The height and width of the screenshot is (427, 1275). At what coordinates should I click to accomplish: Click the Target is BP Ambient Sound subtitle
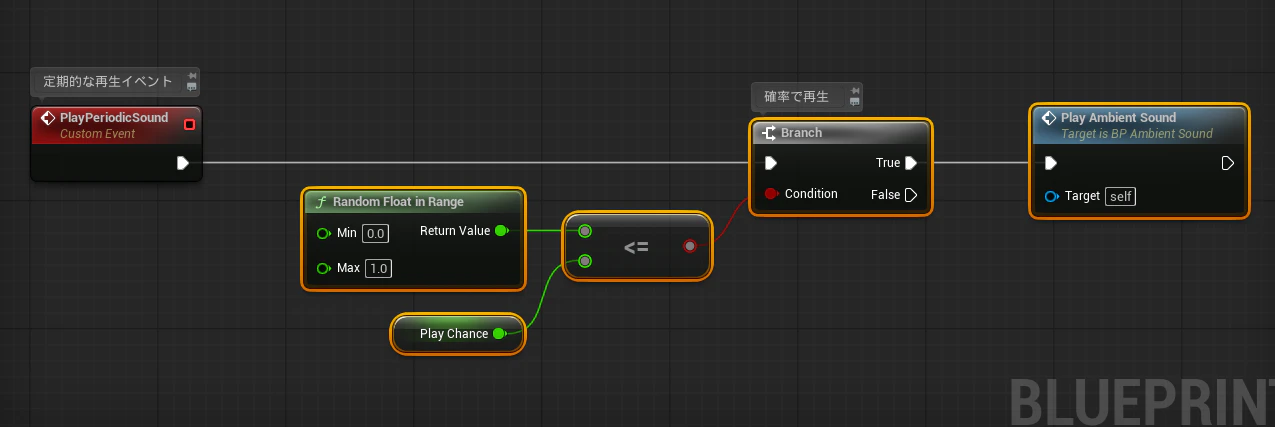[x=1137, y=134]
